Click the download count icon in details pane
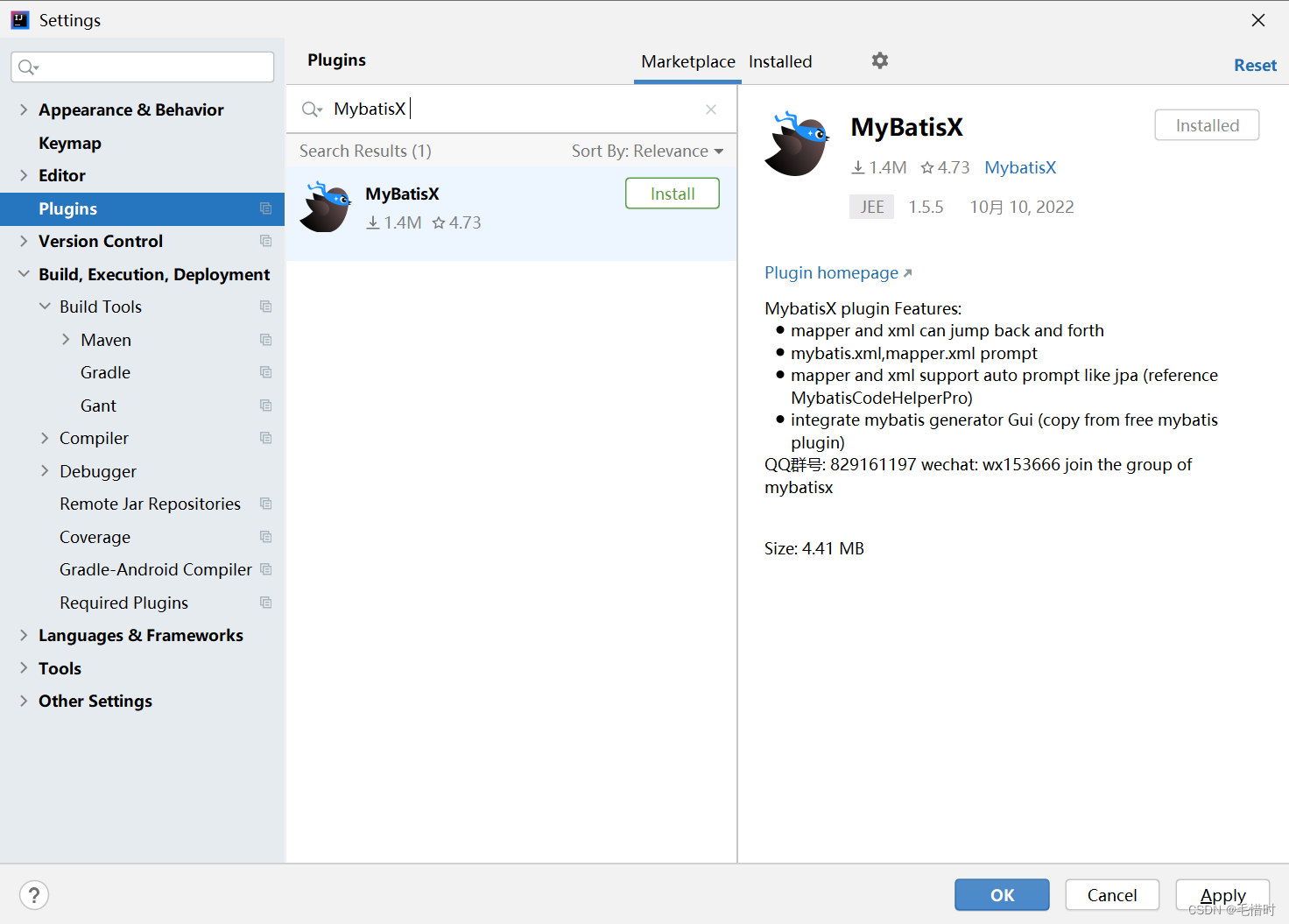 pyautogui.click(x=858, y=167)
